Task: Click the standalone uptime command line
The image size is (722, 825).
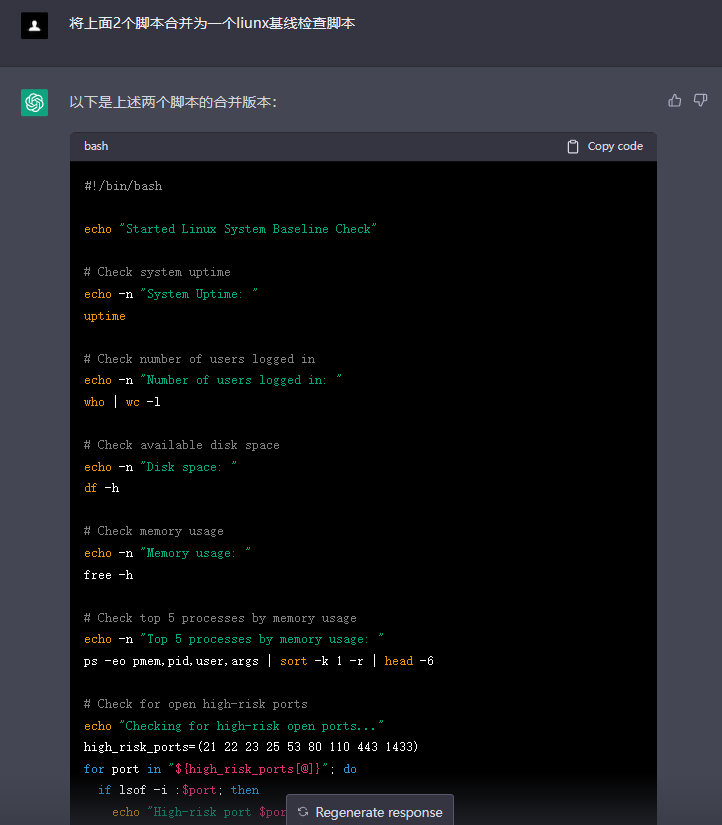Action: point(105,316)
